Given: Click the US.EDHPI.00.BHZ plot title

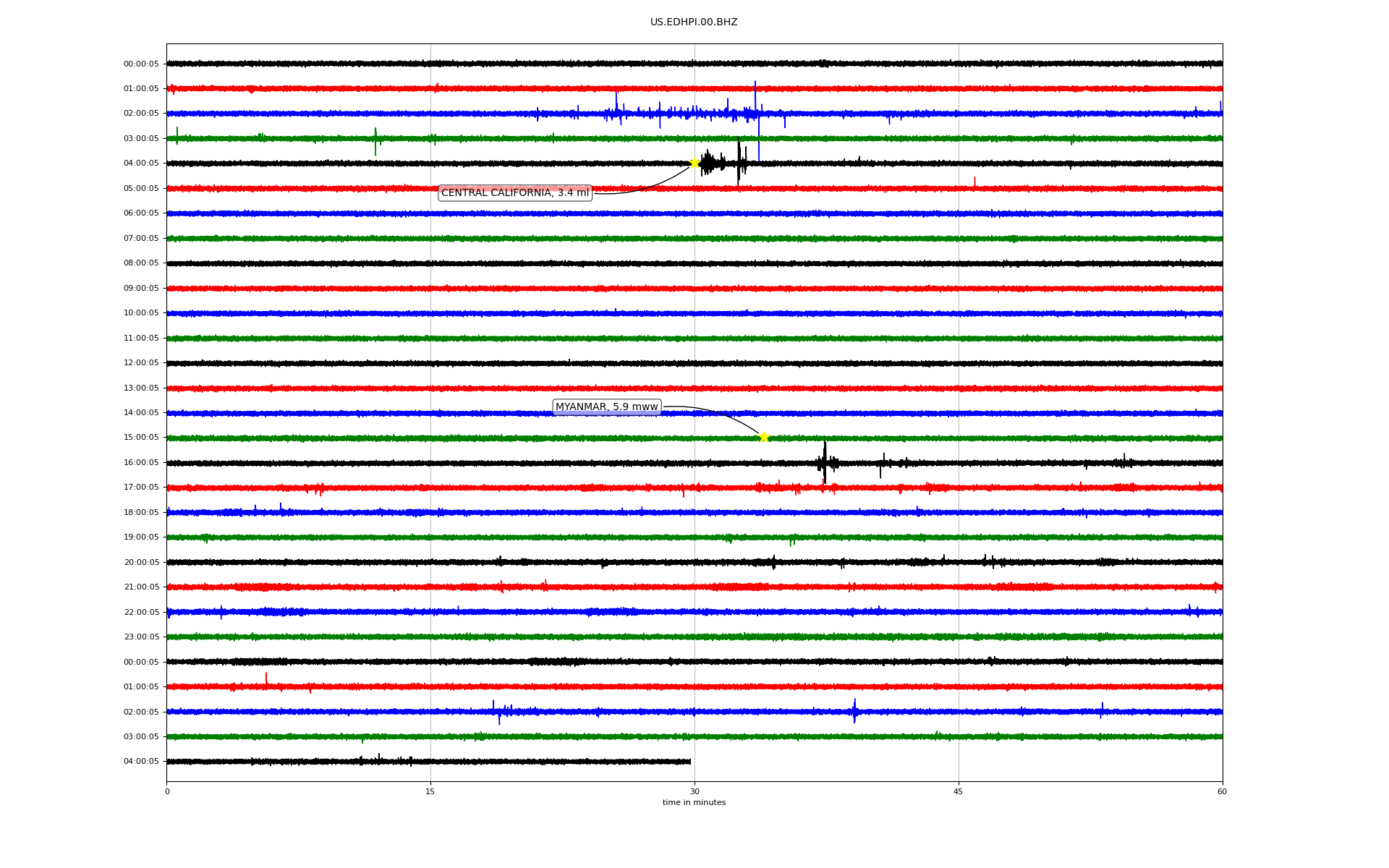Looking at the screenshot, I should coord(694,22).
